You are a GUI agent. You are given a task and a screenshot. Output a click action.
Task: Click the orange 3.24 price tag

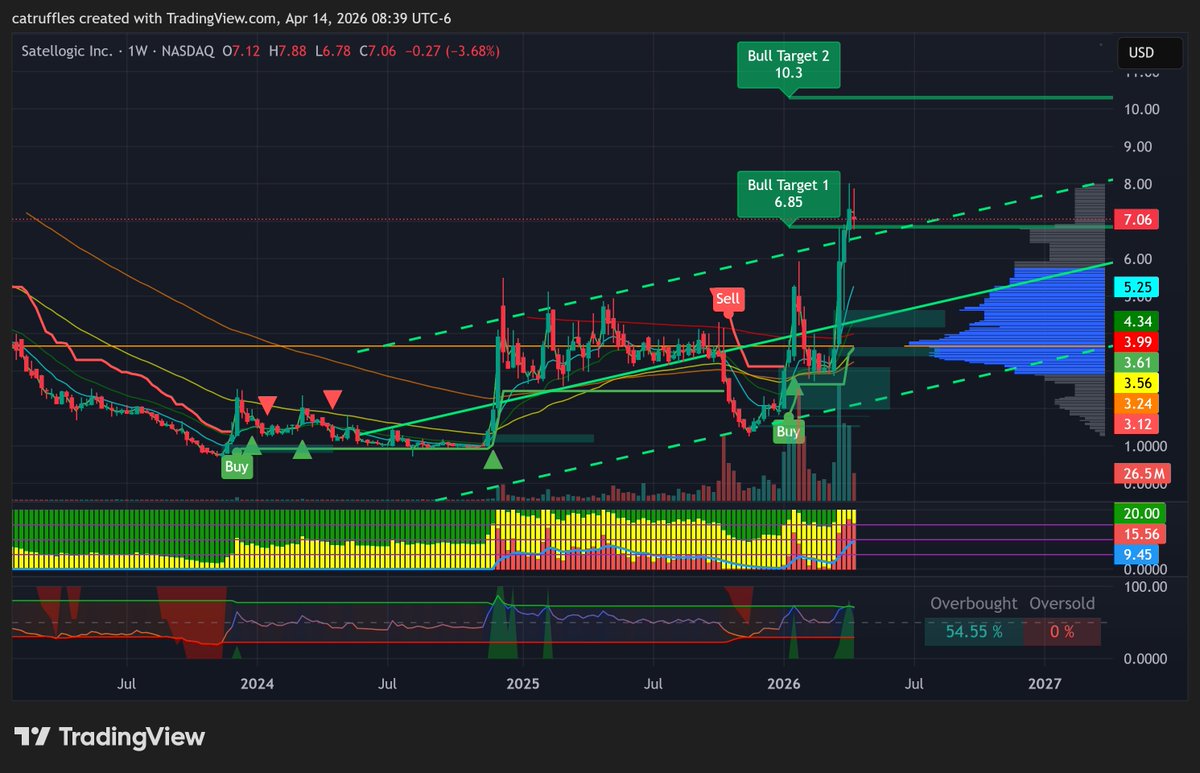click(1135, 404)
